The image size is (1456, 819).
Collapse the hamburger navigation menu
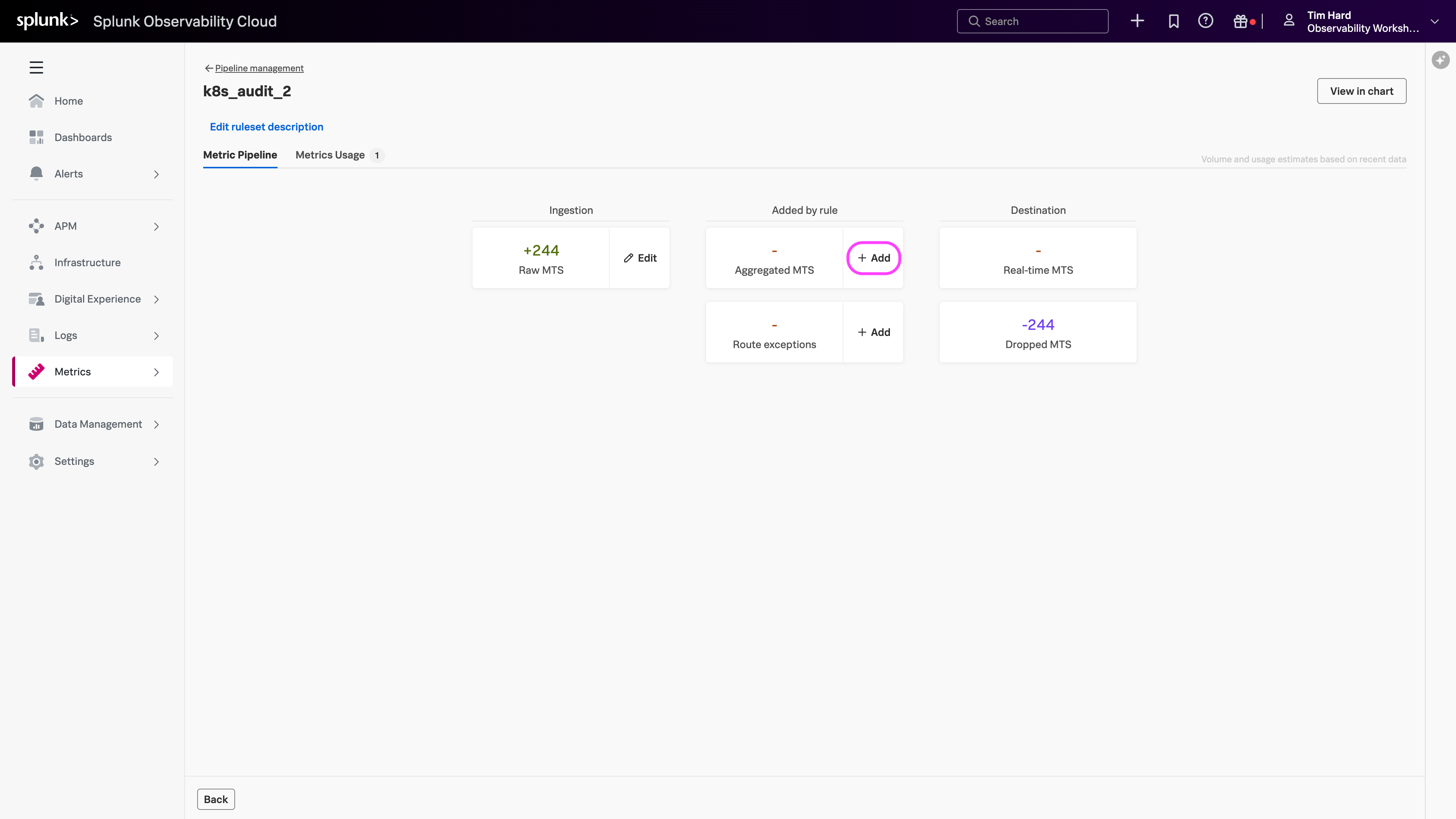36,67
